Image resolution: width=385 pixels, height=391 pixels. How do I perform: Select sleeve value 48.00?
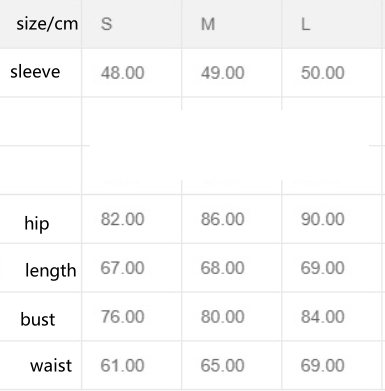pos(123,73)
